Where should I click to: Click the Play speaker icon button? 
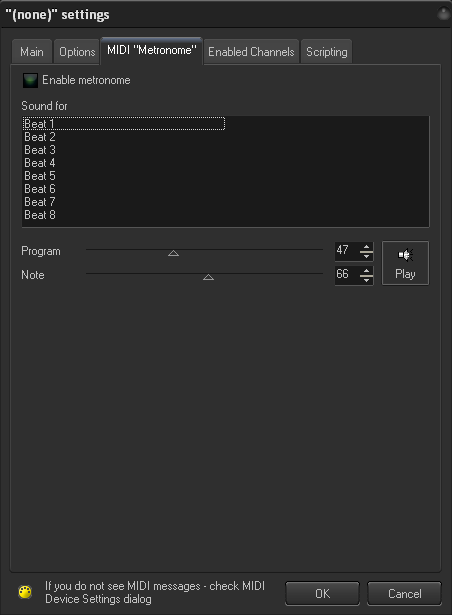(405, 263)
